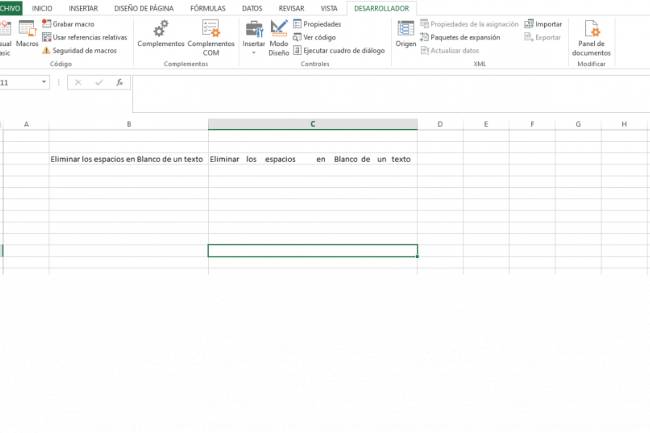Click Importar in the XML group

click(548, 24)
